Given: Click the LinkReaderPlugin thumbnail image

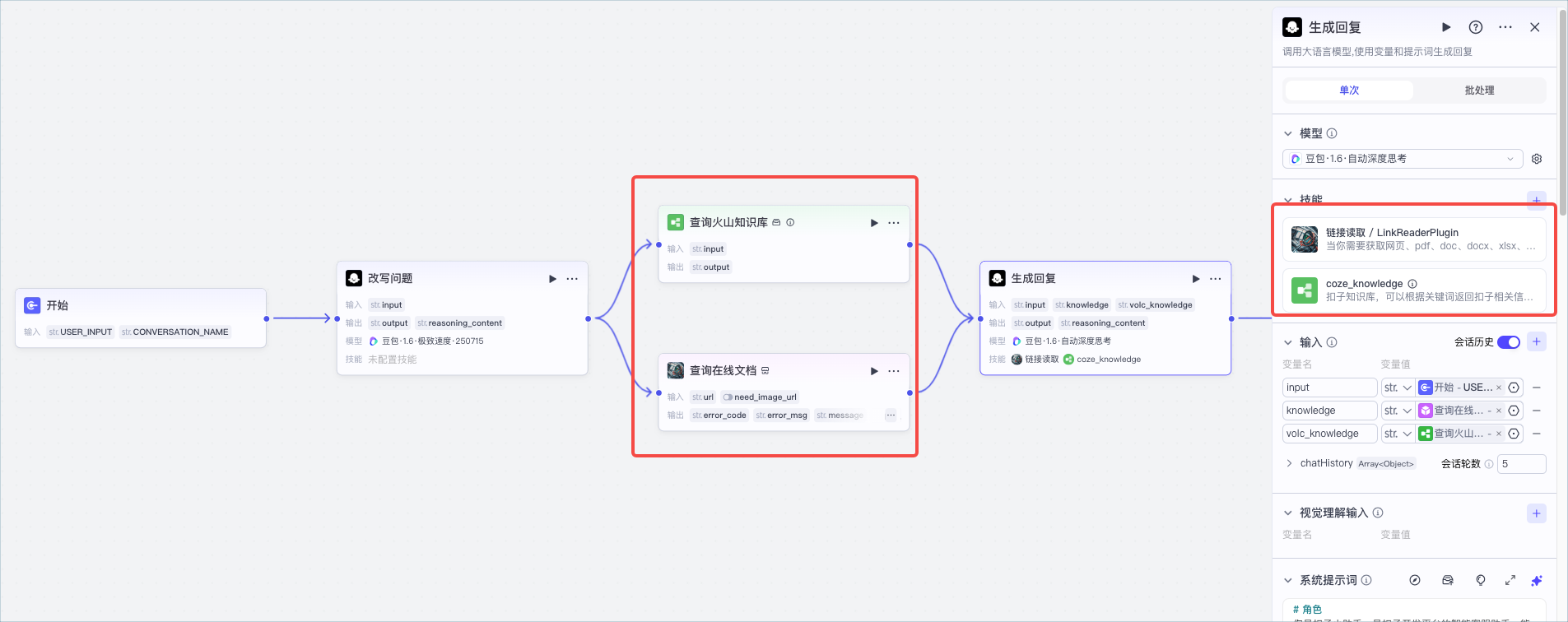Looking at the screenshot, I should 1305,239.
